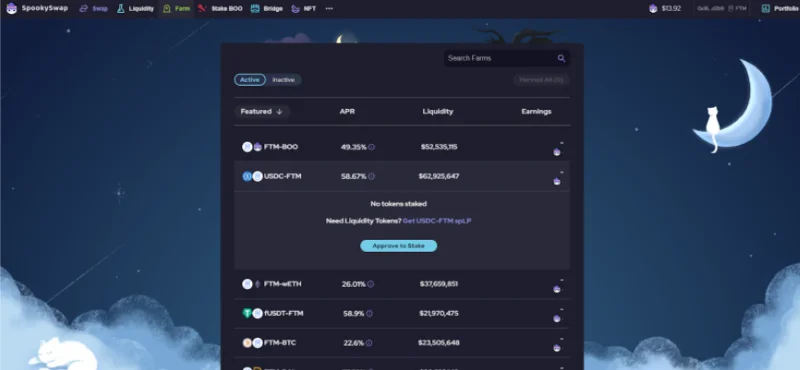Screen dimensions: 800x370
Task: Click the No tokens staked message
Action: click(398, 204)
